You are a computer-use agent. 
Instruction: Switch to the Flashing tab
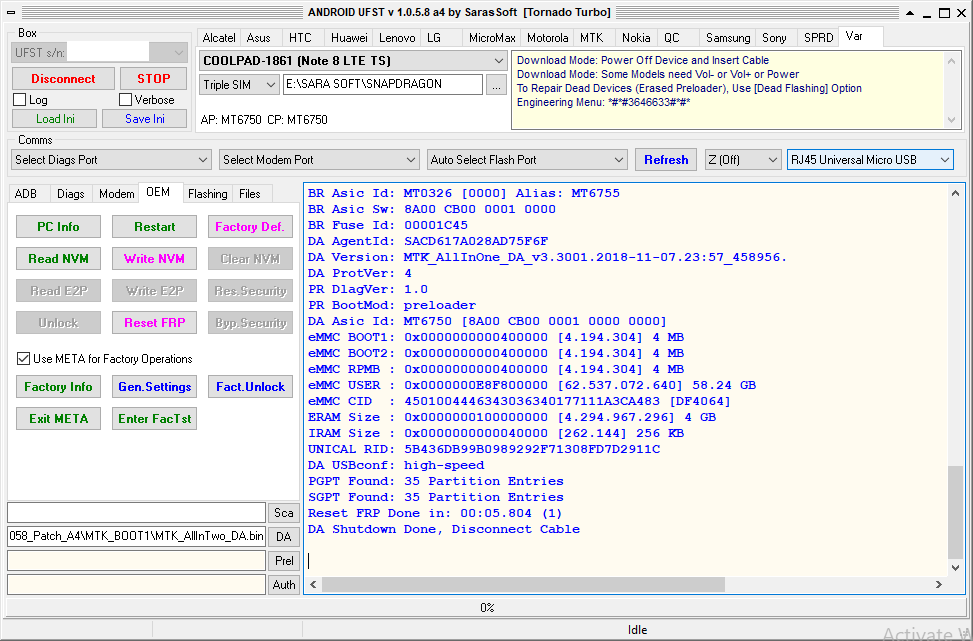[207, 194]
